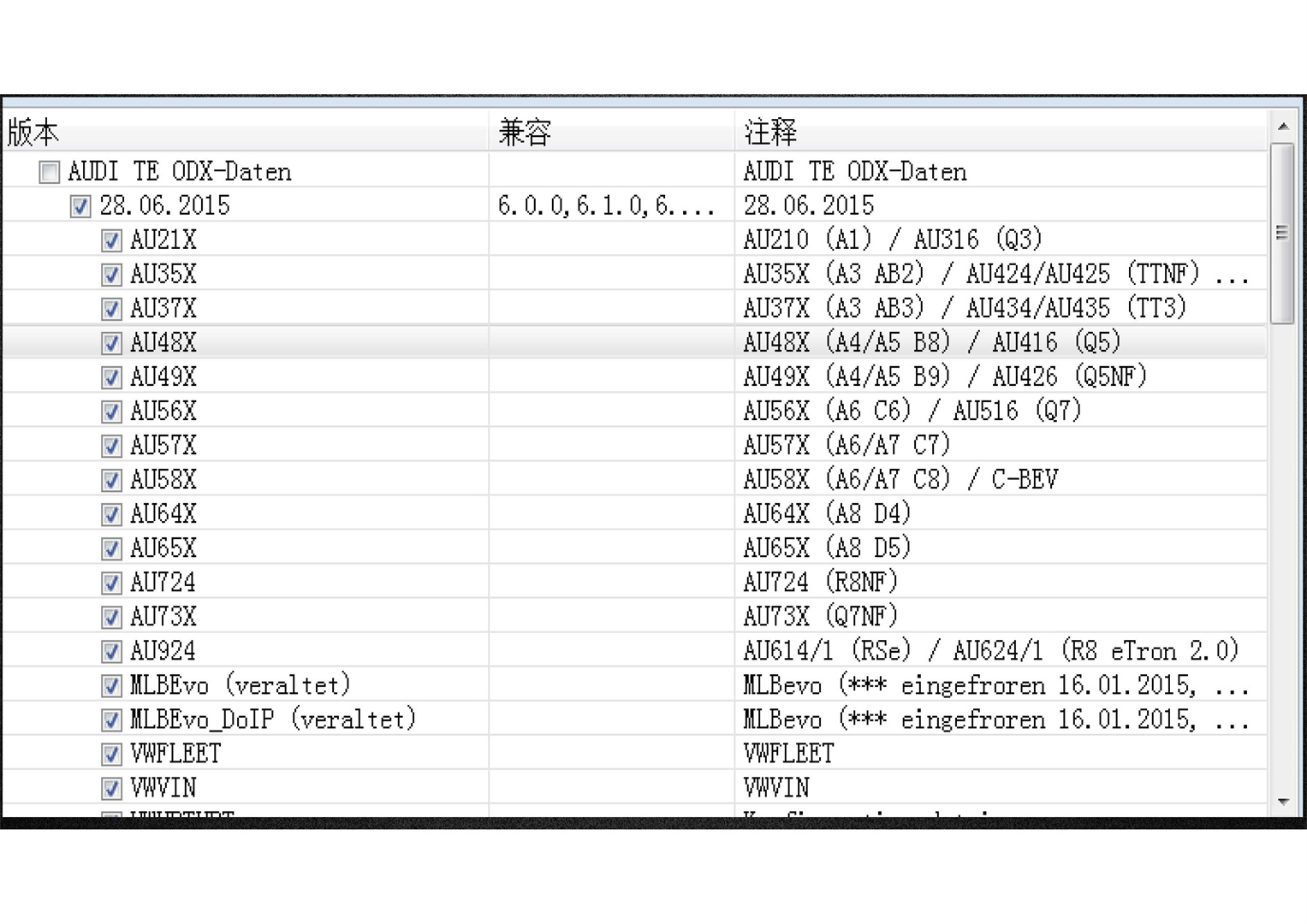Screen dimensions: 1307x924
Task: Click comment 'AU73X (Q7NF)'
Action: pos(820,617)
